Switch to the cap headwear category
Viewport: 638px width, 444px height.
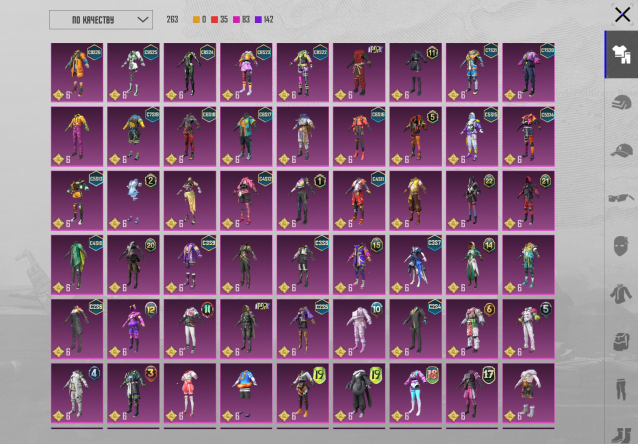(x=620, y=150)
